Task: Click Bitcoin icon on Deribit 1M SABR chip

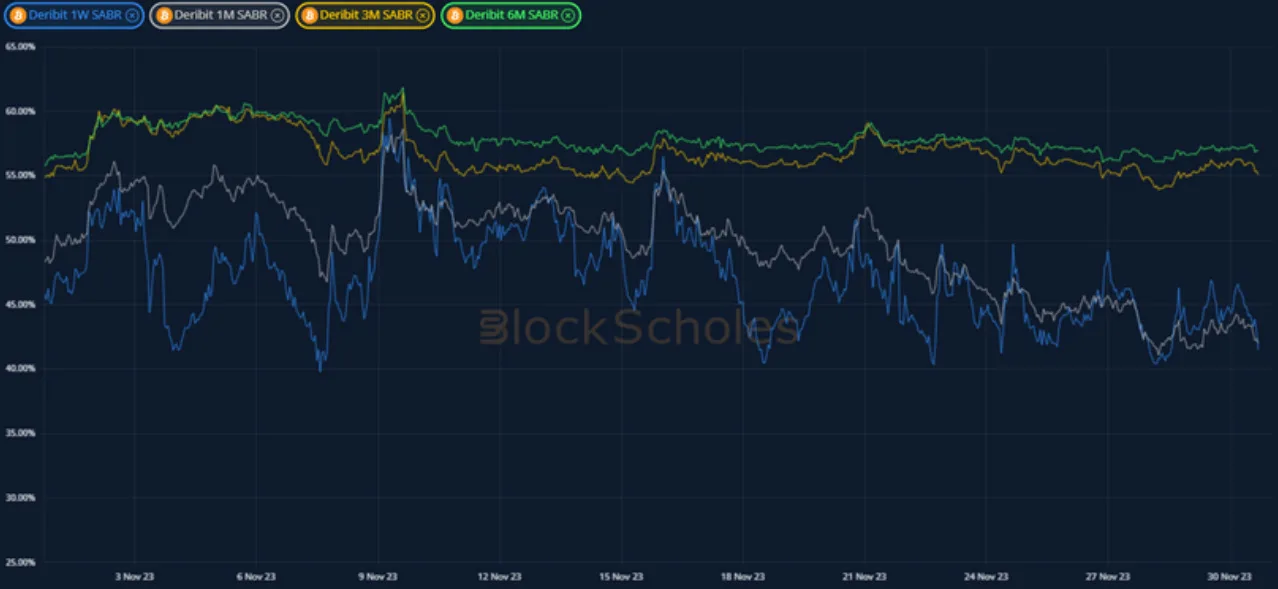Action: click(x=163, y=15)
